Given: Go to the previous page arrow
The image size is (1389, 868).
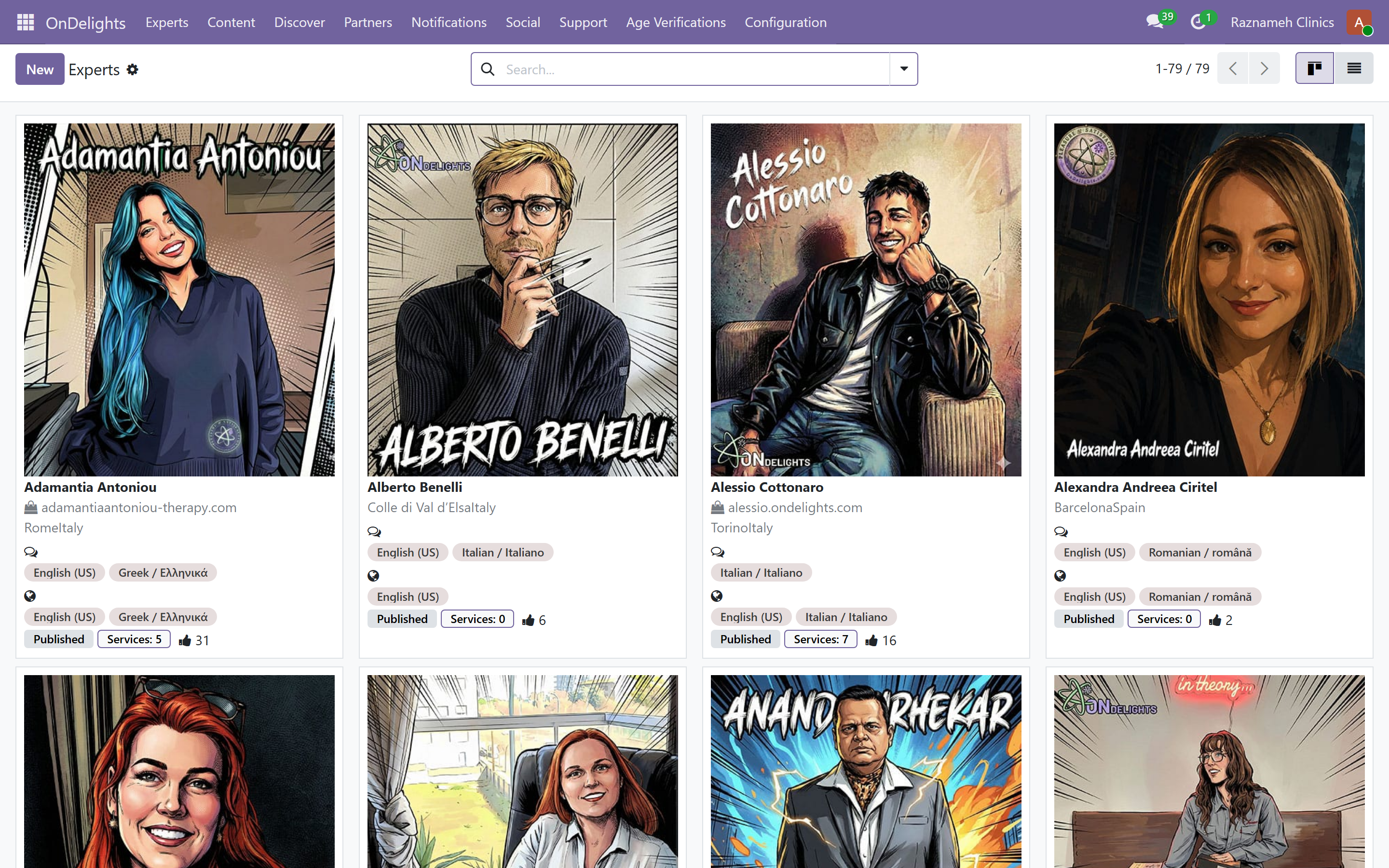Looking at the screenshot, I should (x=1233, y=68).
